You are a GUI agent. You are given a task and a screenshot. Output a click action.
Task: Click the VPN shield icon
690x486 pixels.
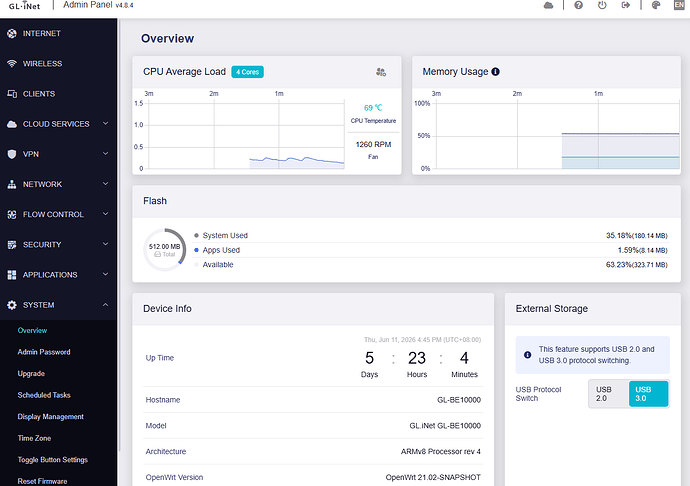(12, 154)
